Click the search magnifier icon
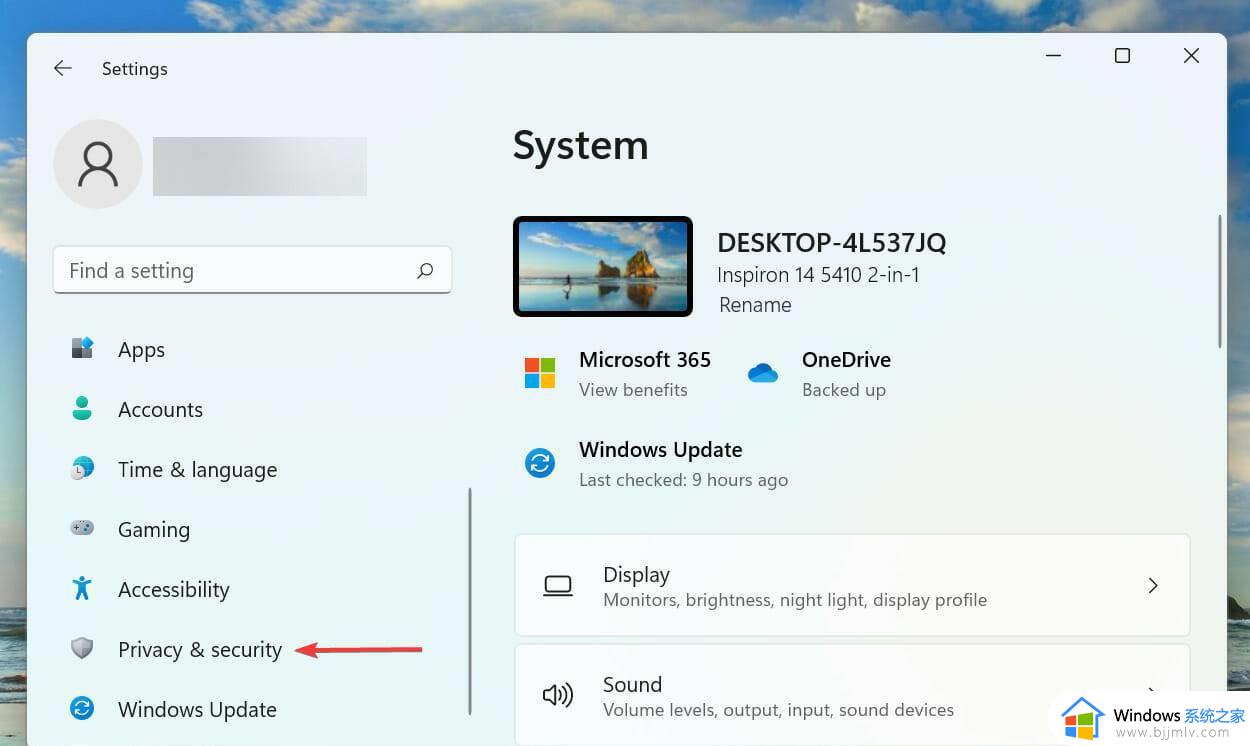The image size is (1250, 746). point(425,270)
